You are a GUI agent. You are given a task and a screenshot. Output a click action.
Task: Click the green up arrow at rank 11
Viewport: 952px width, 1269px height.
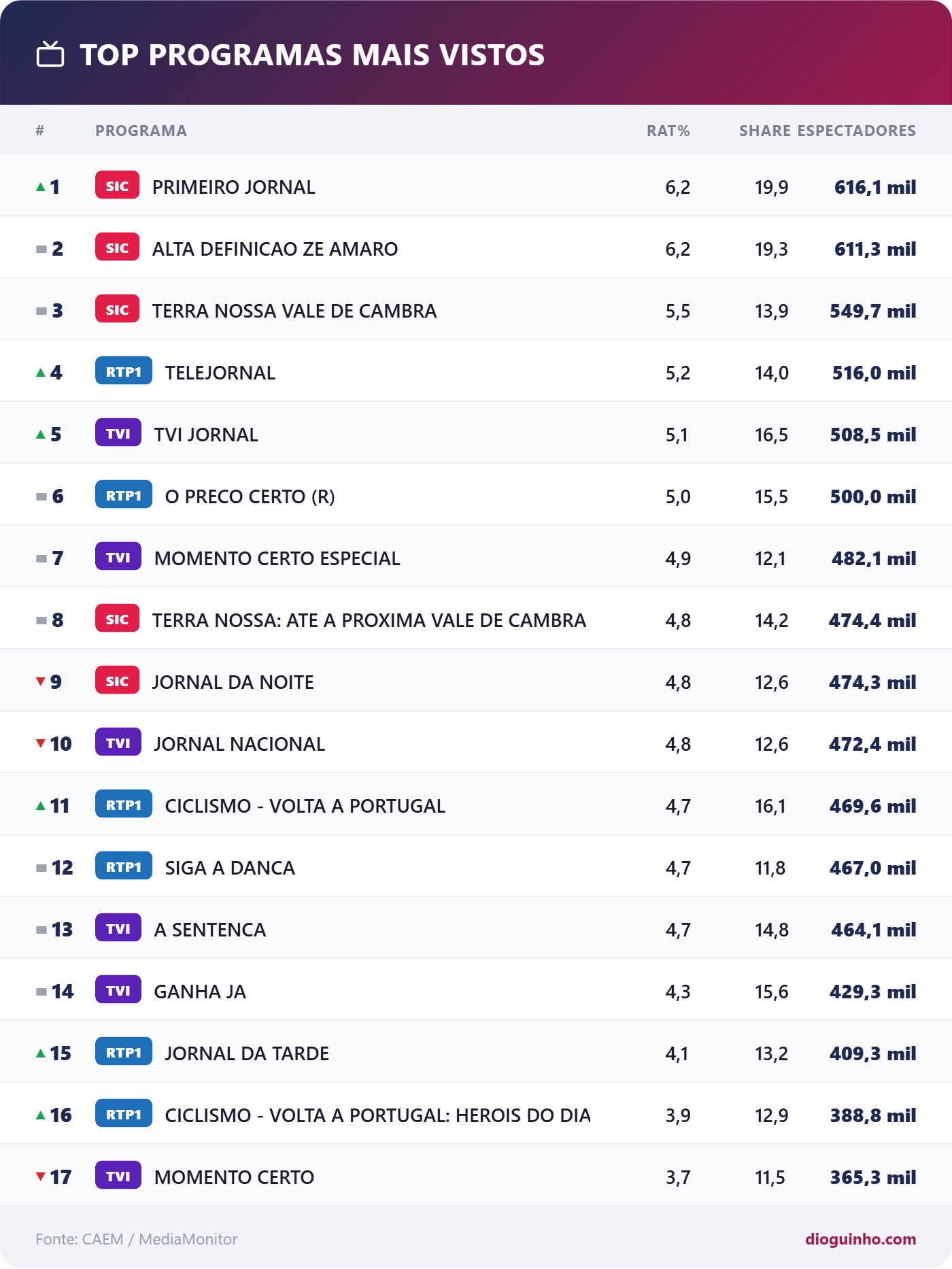click(x=41, y=805)
